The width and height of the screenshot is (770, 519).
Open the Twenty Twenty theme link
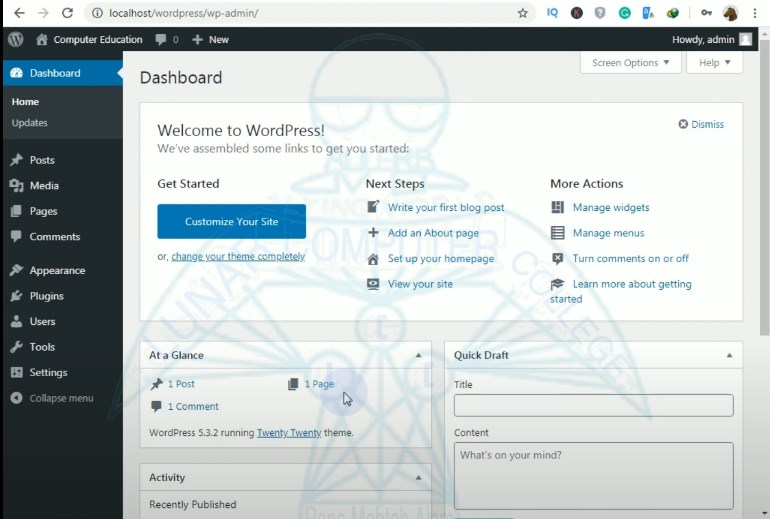coord(289,433)
